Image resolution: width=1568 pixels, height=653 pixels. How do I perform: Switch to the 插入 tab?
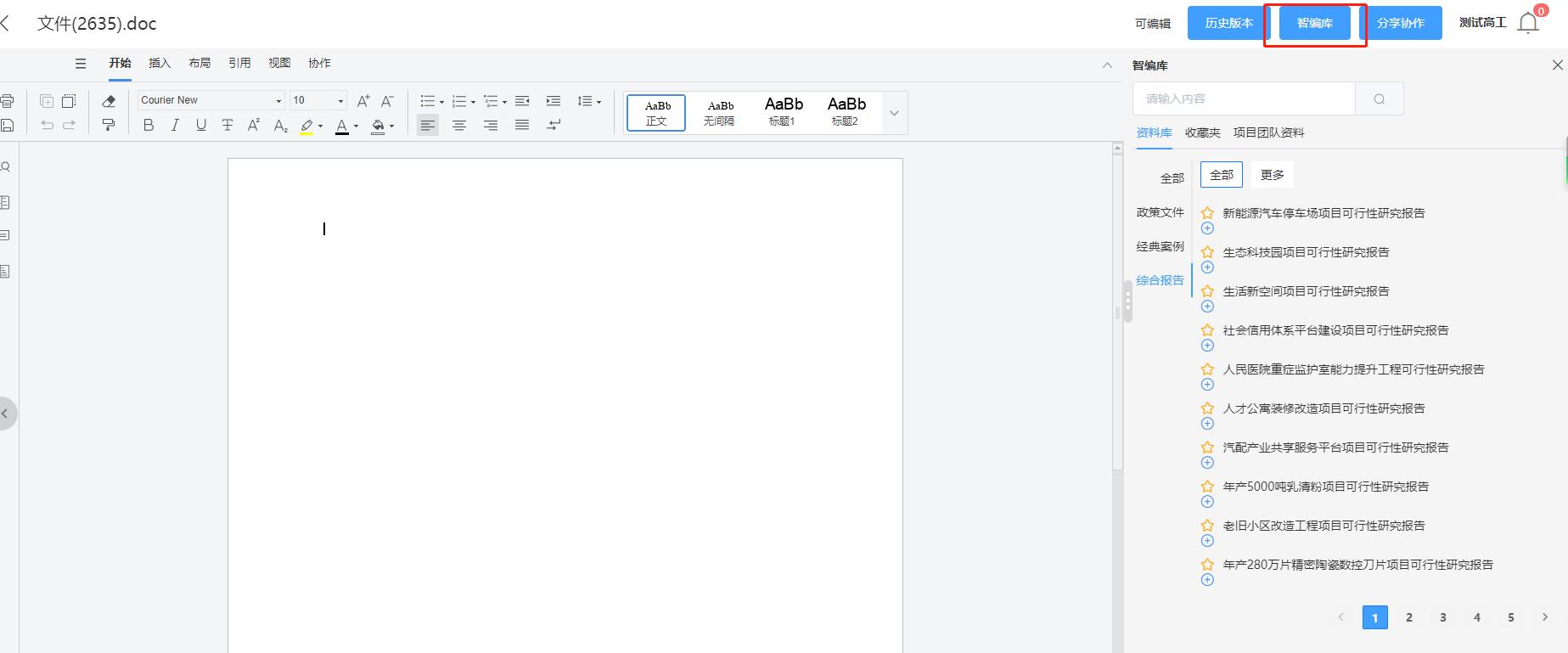[160, 63]
